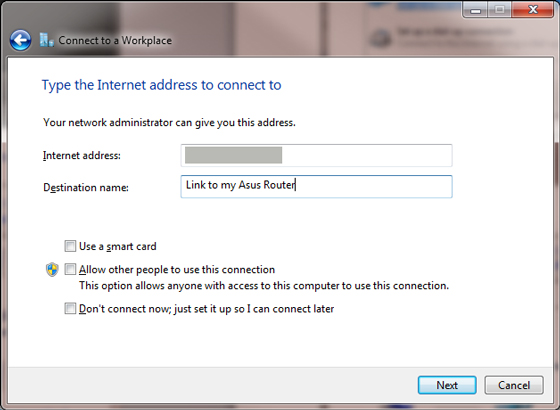Click the Connect to a Workplace building icon
The width and height of the screenshot is (560, 410).
46,40
